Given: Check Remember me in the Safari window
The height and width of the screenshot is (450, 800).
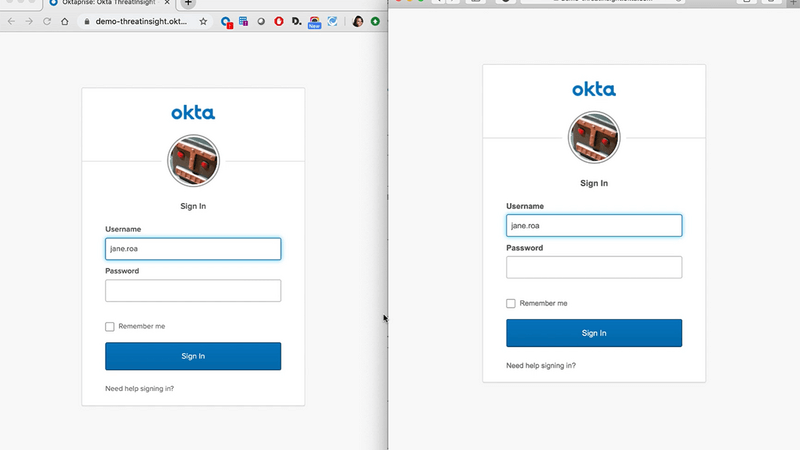Looking at the screenshot, I should (511, 303).
